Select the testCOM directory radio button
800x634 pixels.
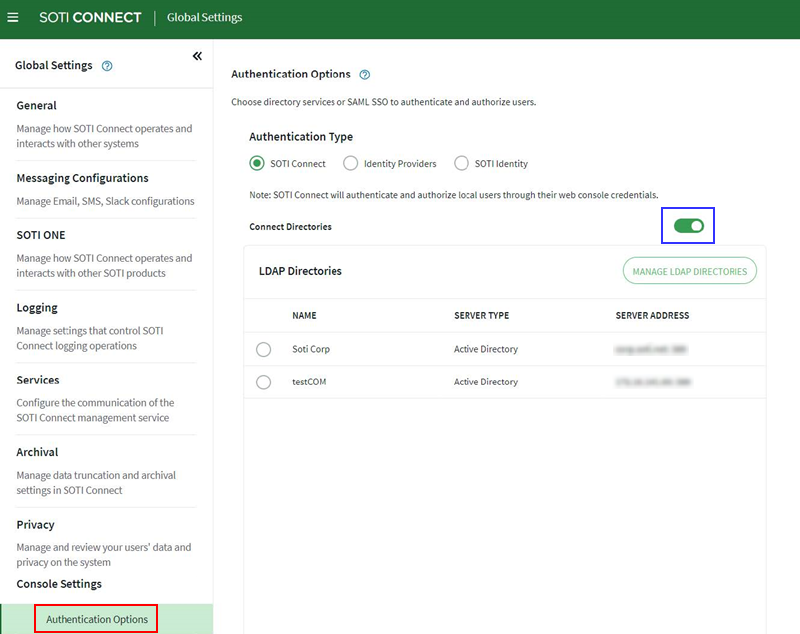point(264,382)
